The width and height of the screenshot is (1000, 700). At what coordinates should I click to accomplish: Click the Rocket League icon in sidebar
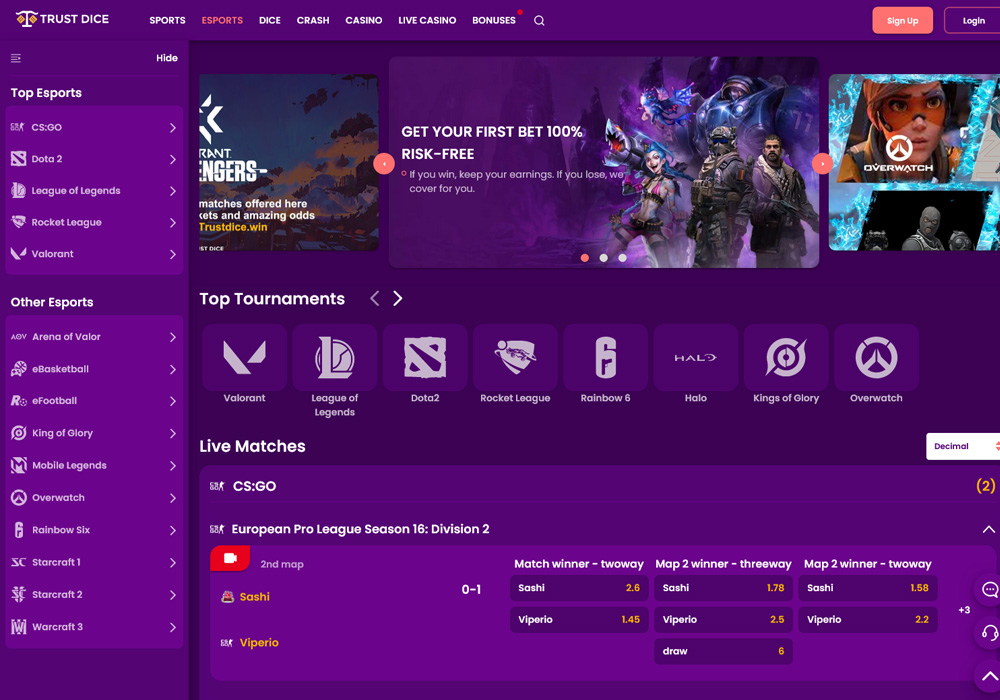click(x=18, y=222)
